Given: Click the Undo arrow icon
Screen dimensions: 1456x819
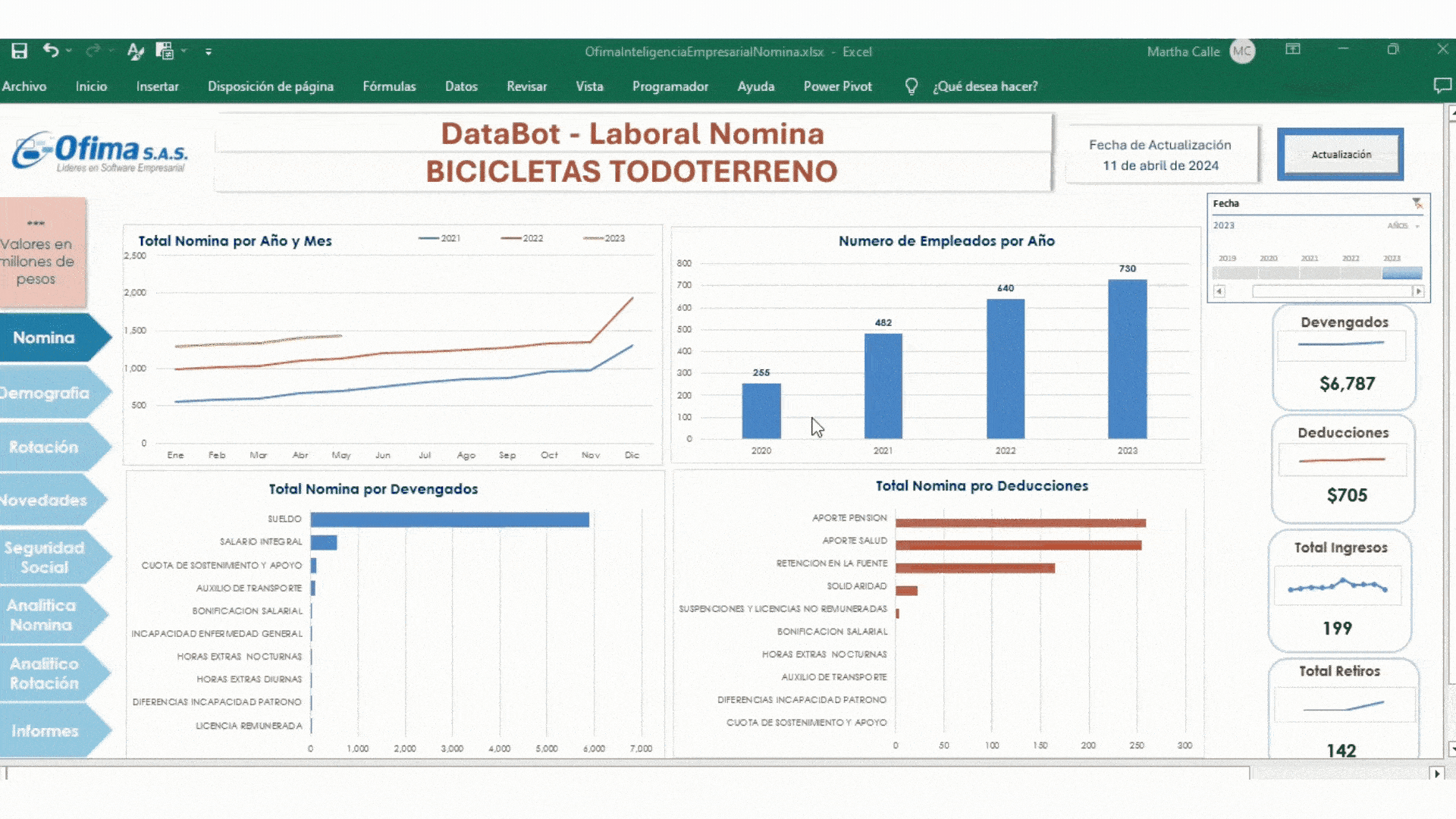Looking at the screenshot, I should pos(50,50).
